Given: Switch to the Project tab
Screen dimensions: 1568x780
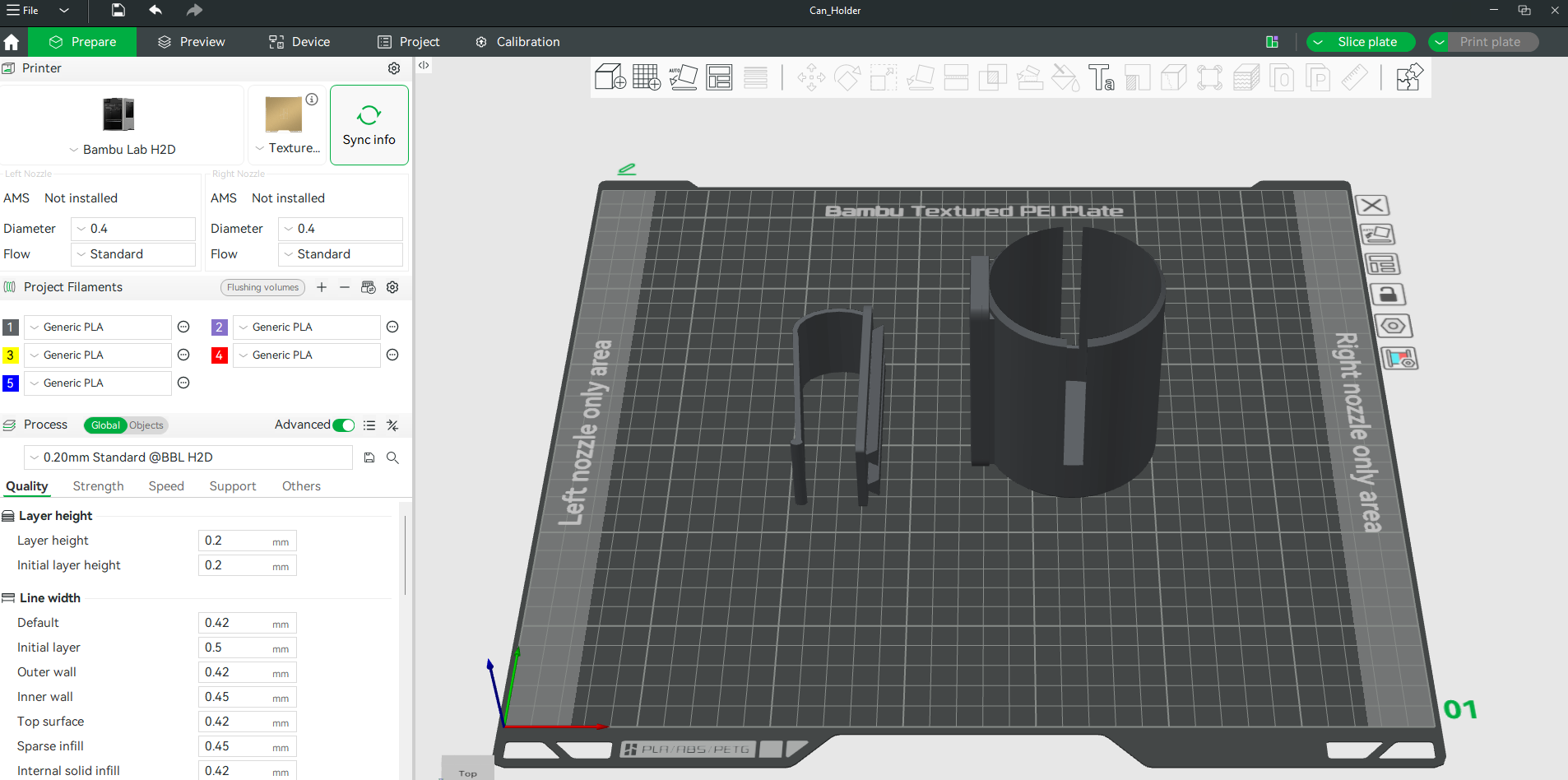Looking at the screenshot, I should [408, 42].
